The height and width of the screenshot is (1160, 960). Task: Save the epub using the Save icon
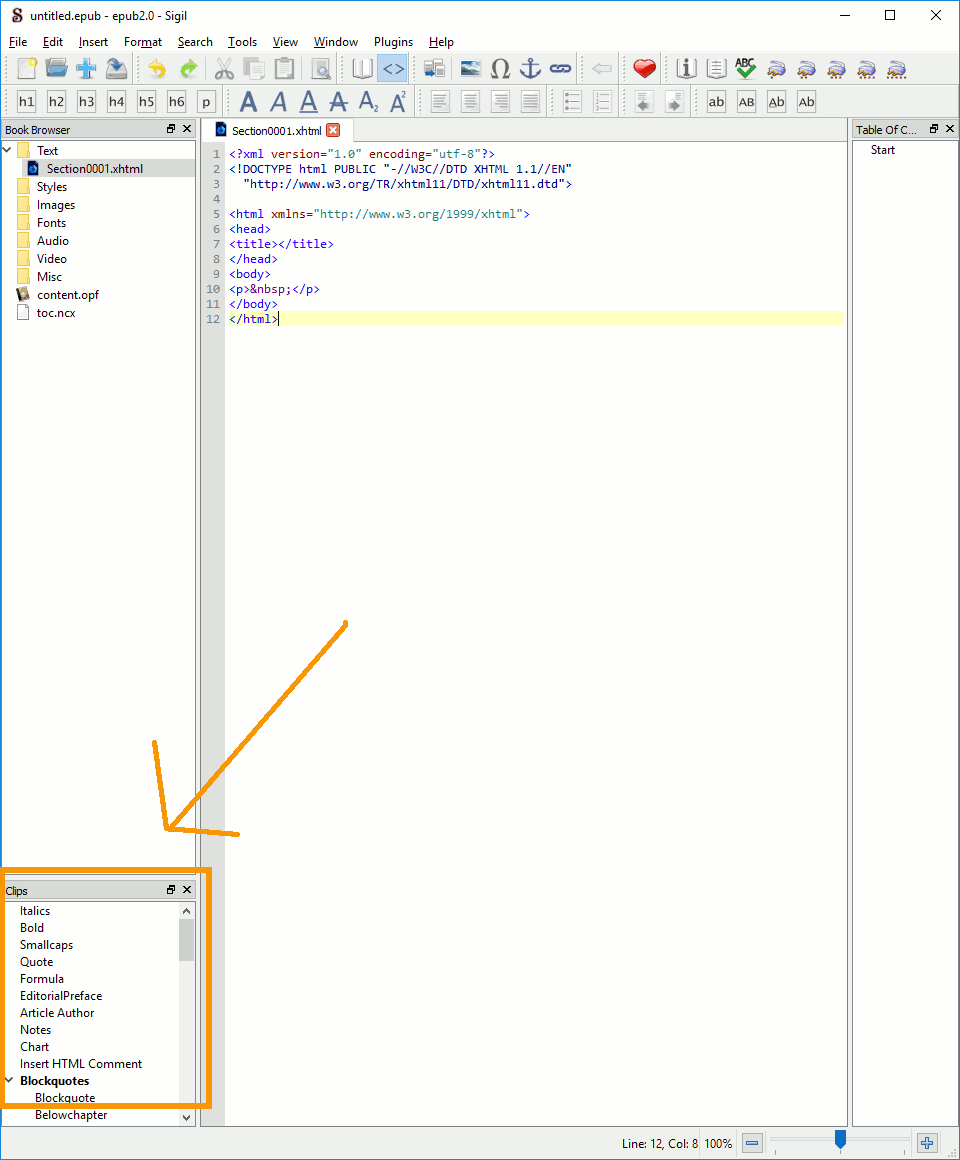tap(116, 69)
